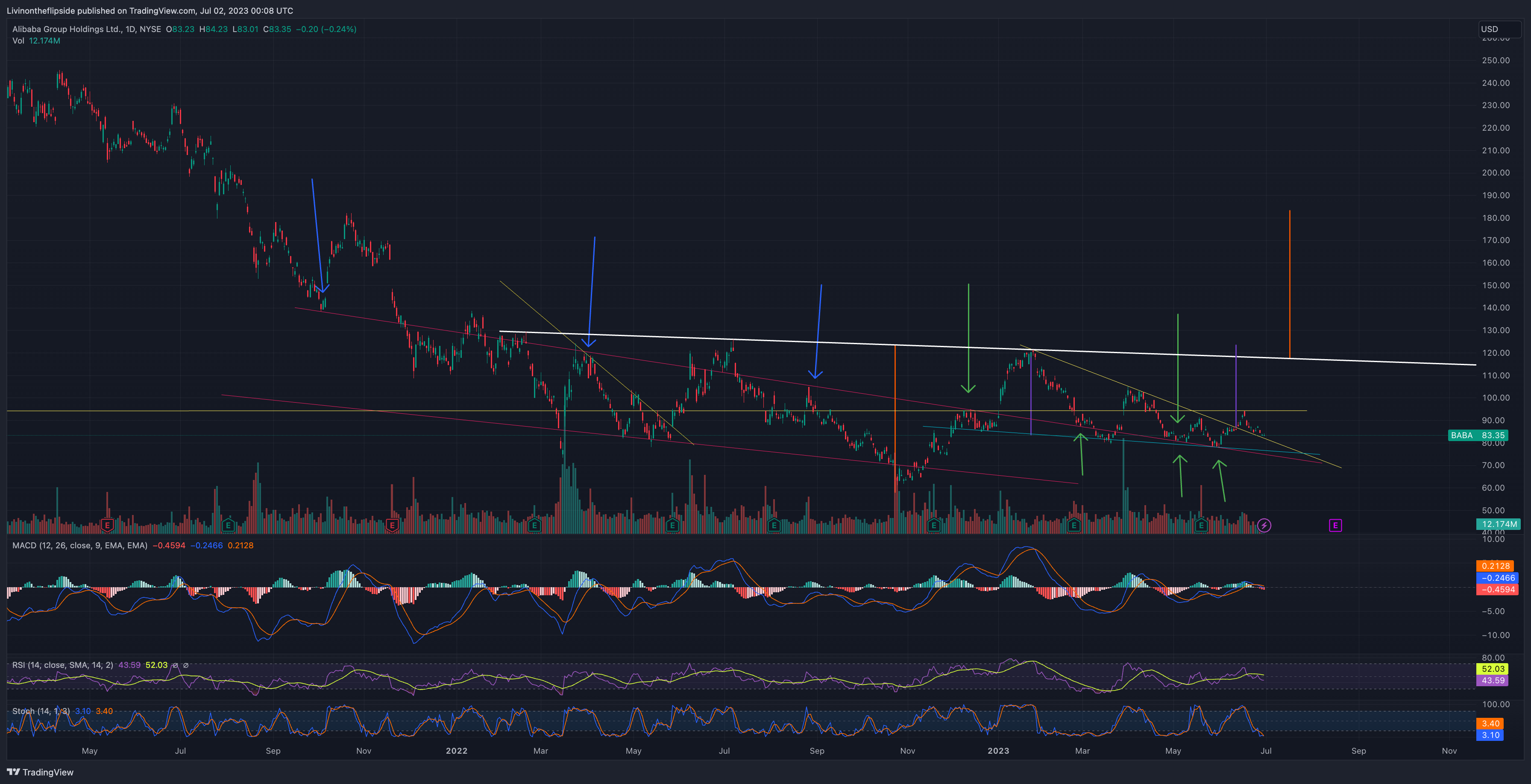This screenshot has width=1531, height=784.
Task: Open the green earnings E marker just before March 2022
Action: pyautogui.click(x=534, y=525)
